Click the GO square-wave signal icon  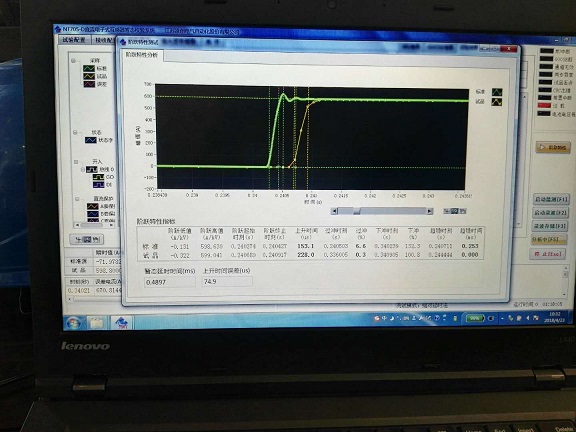[98, 177]
